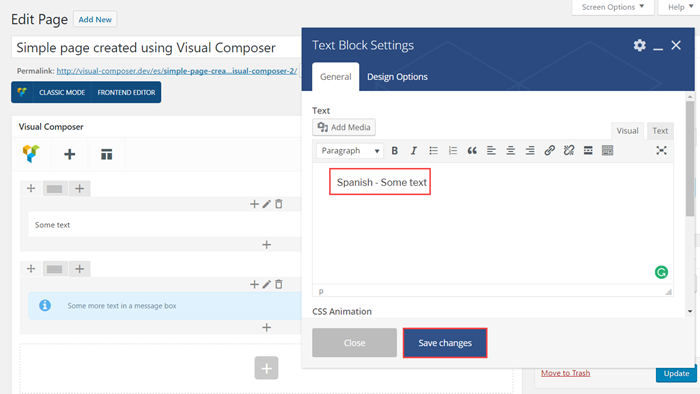Open Text Block Settings gear icon
Screen dimensions: 700x394
[640, 45]
